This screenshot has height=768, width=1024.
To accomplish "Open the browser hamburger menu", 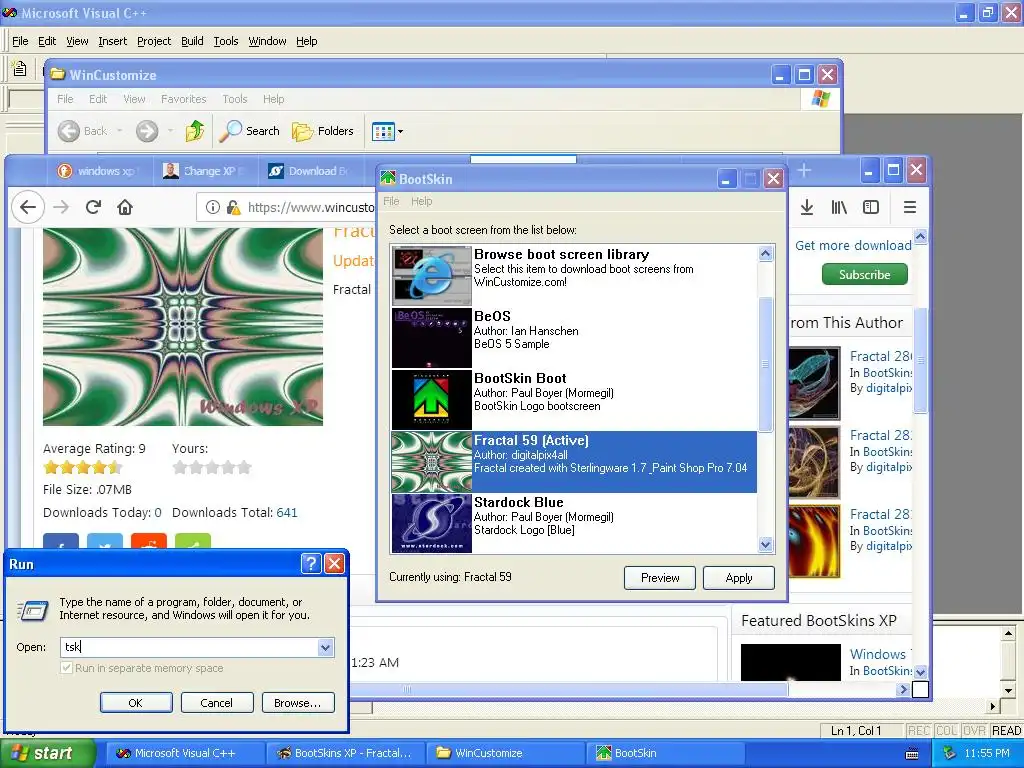I will pos(910,207).
